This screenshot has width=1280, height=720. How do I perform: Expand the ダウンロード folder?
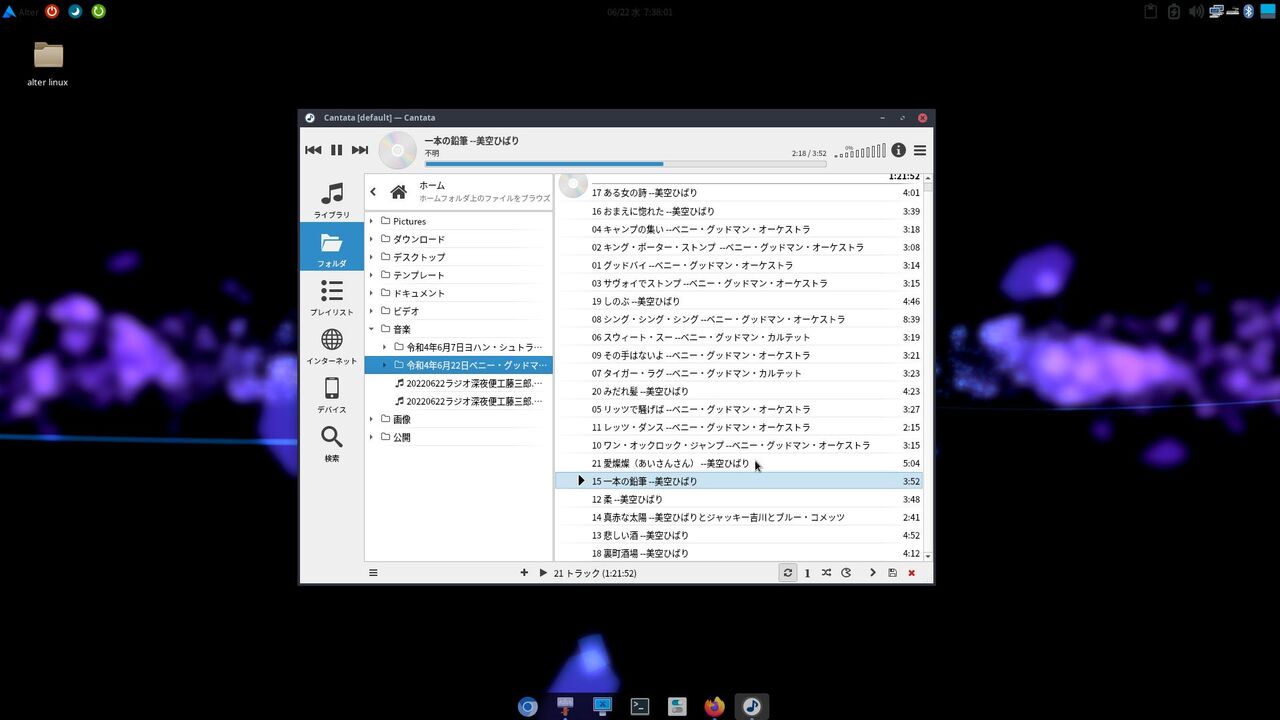pyautogui.click(x=371, y=239)
